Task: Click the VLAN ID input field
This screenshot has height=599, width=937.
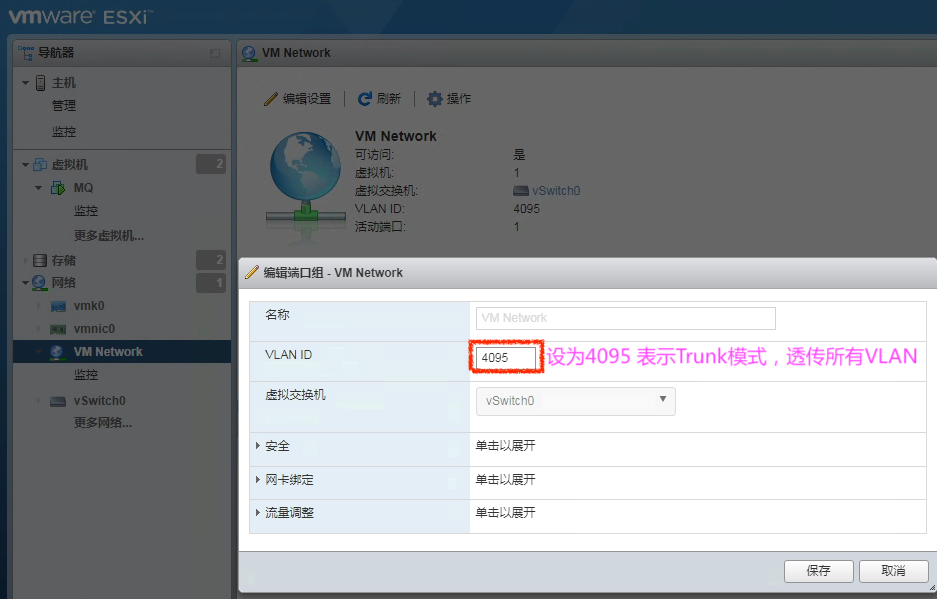Action: tap(506, 358)
